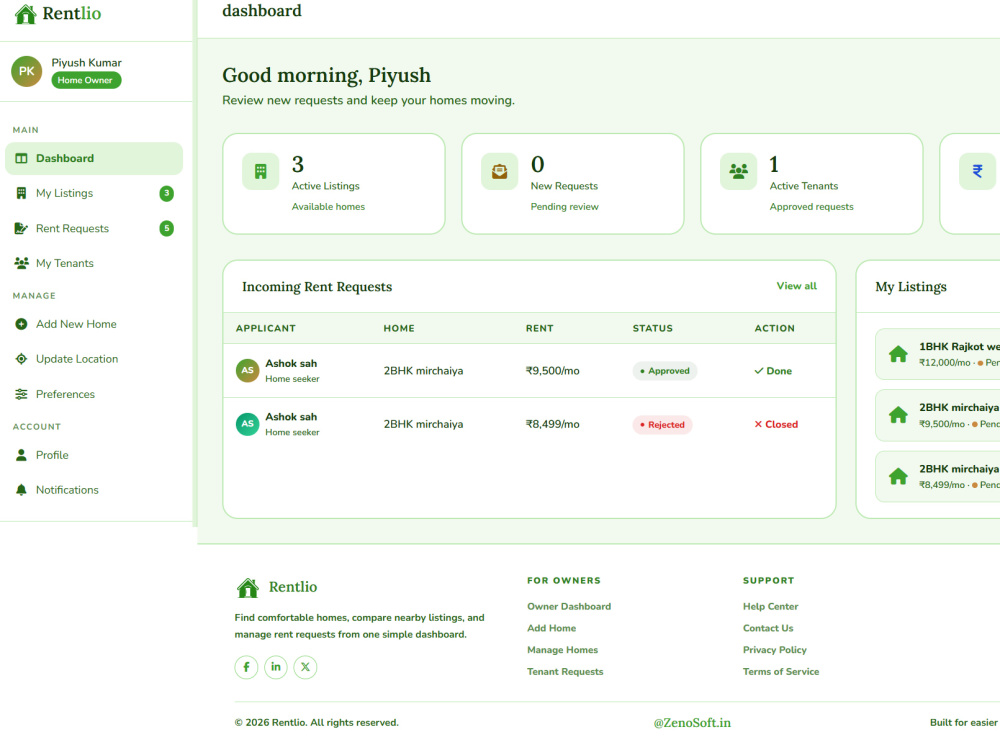Click the Rejected status pill

coord(662,425)
